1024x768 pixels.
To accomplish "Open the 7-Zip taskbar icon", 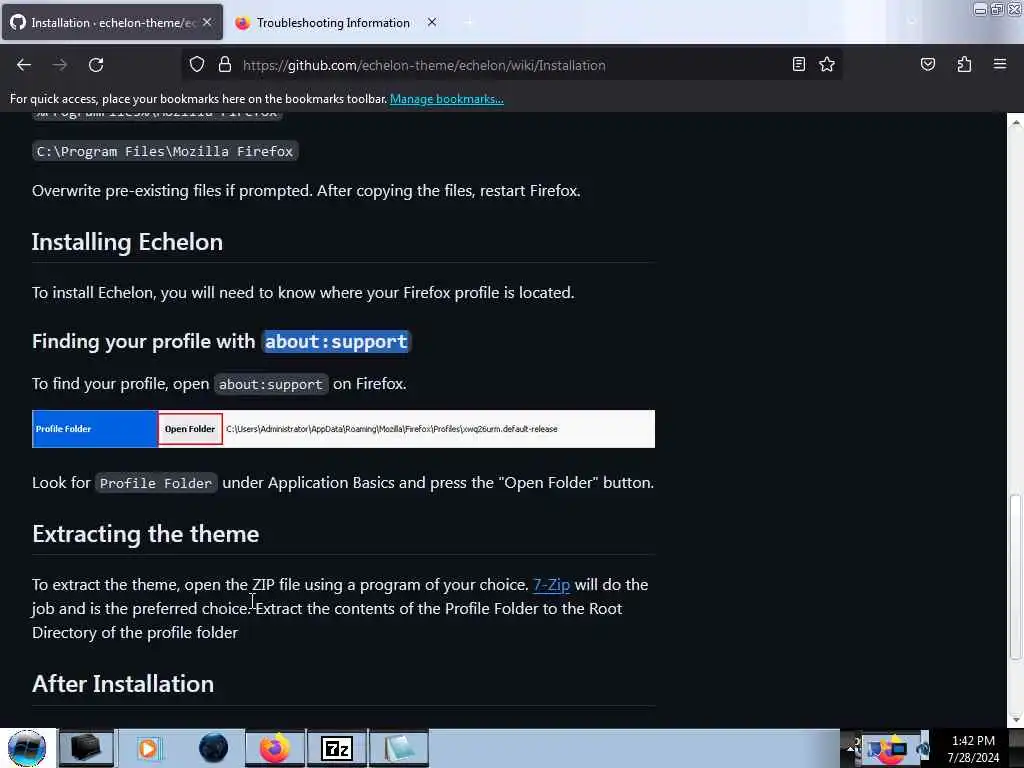I will (337, 748).
